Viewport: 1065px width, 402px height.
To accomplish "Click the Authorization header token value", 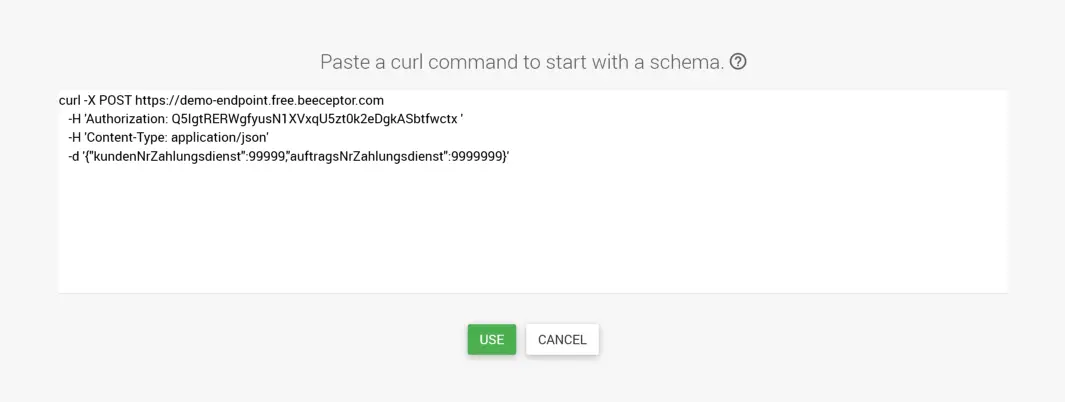I will pos(314,119).
